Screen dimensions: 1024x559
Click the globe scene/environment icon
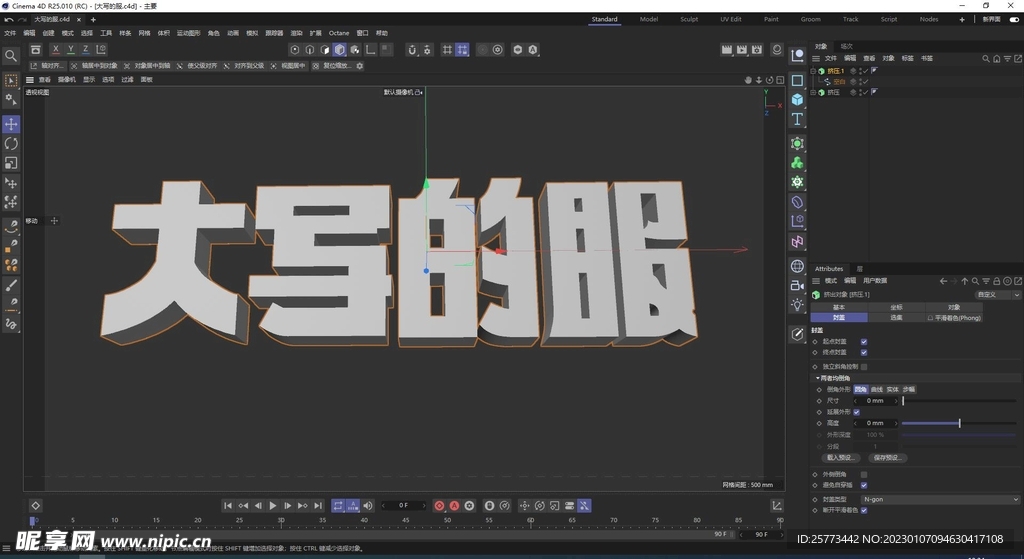tap(797, 266)
